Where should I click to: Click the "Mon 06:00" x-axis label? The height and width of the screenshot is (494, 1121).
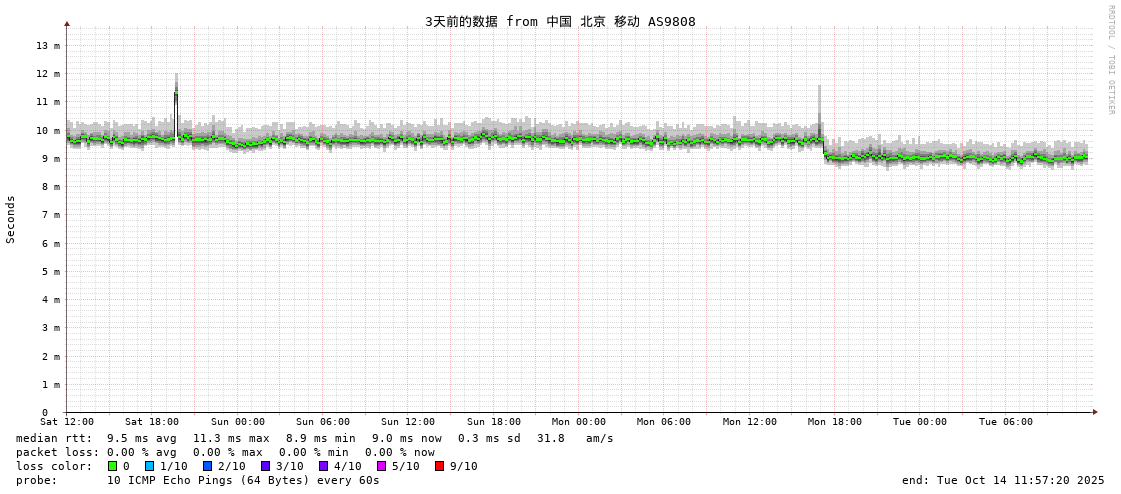[x=663, y=422]
